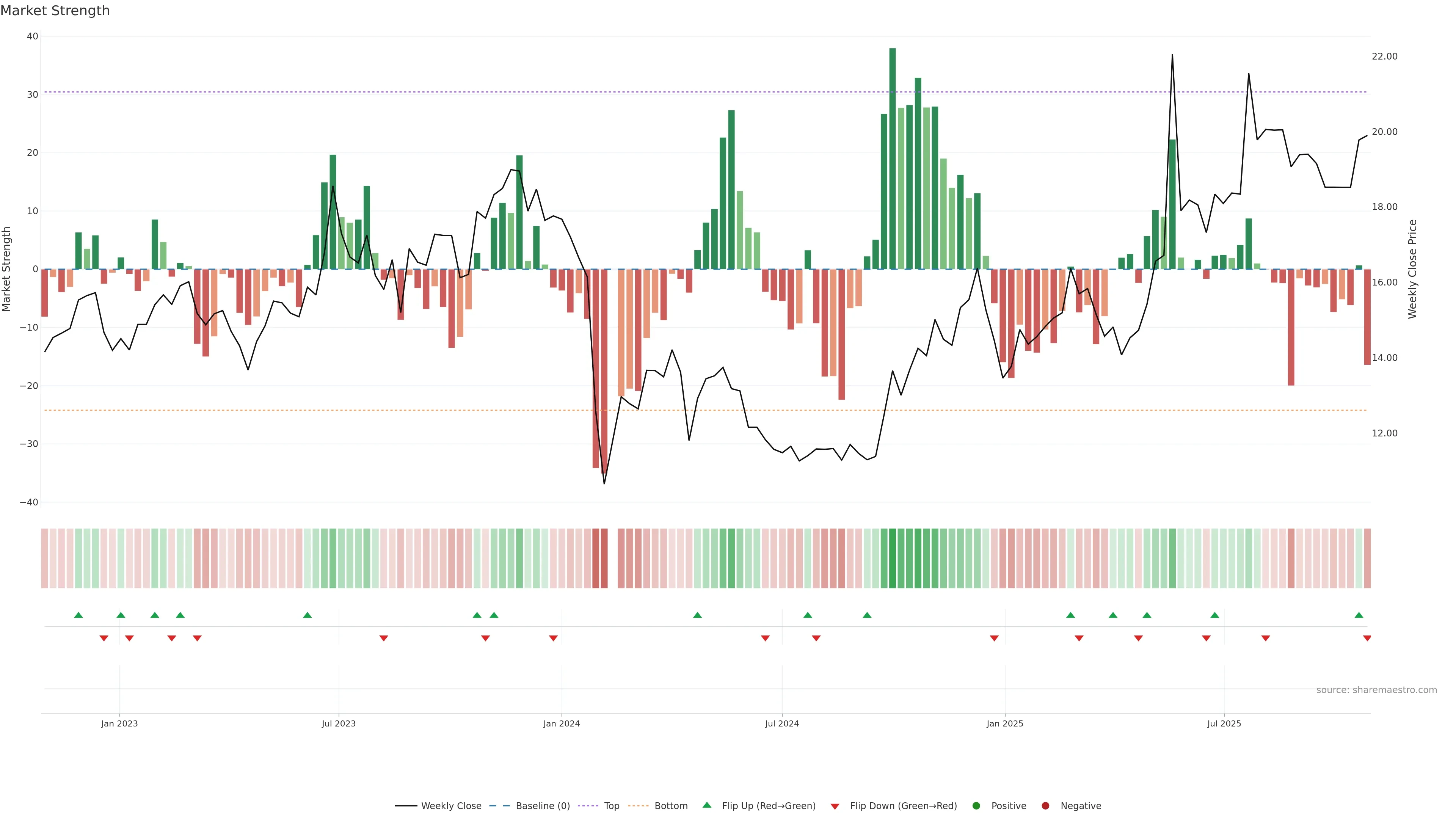Screen dimensions: 1456x819
Task: Click the last green flip-up marker at far right
Action: [x=1359, y=615]
